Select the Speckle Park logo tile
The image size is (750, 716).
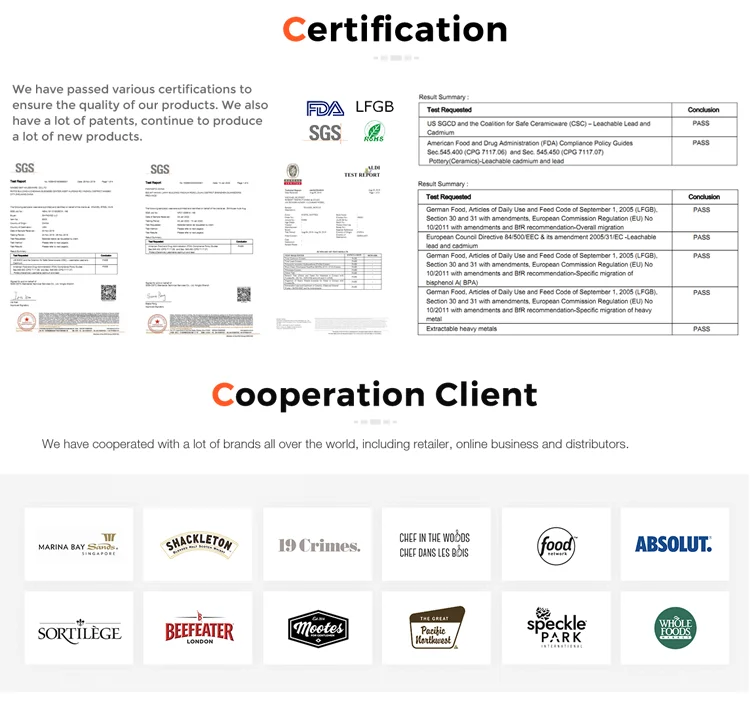[x=556, y=628]
